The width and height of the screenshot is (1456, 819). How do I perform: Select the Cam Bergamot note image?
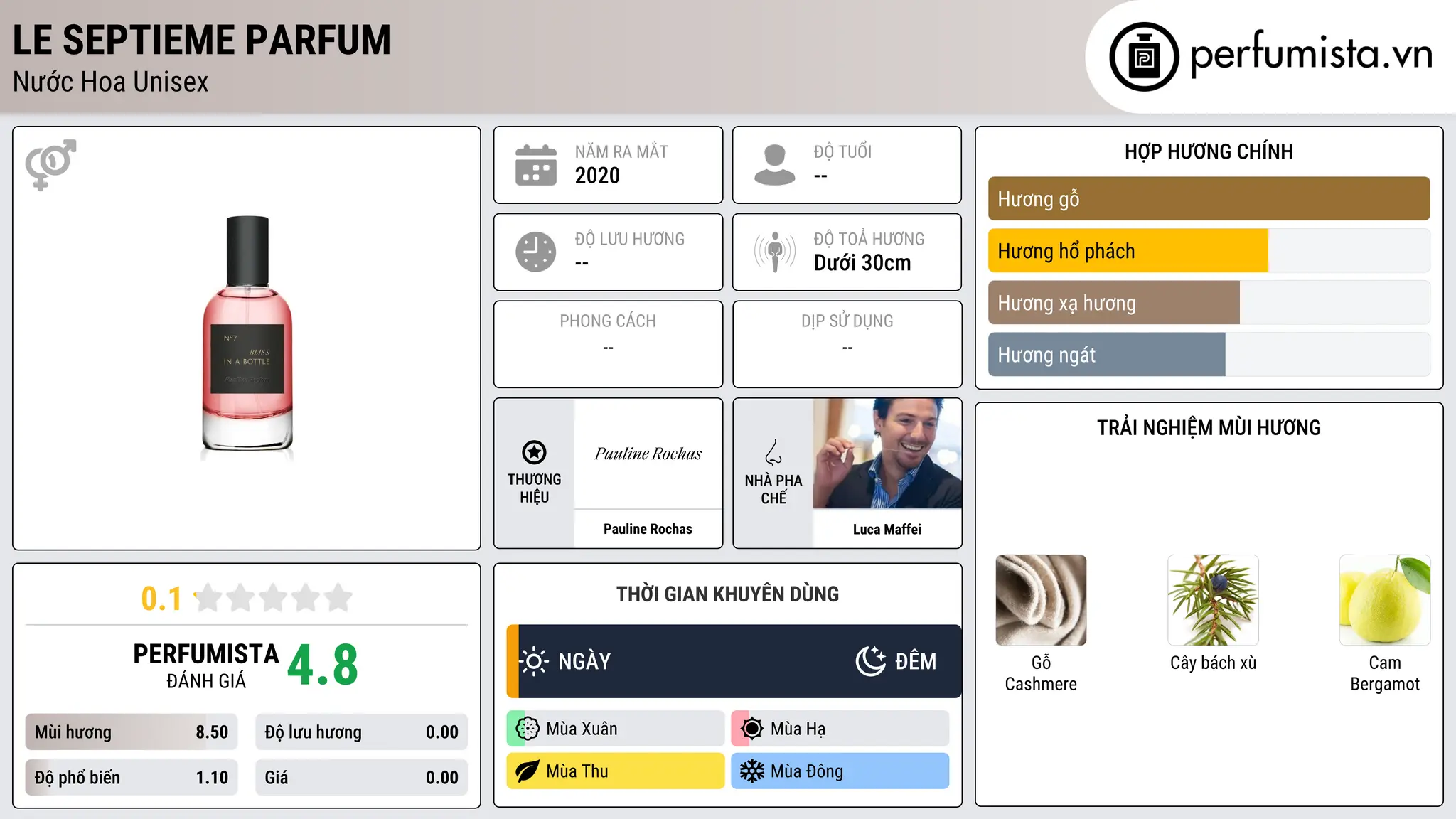coord(1385,600)
